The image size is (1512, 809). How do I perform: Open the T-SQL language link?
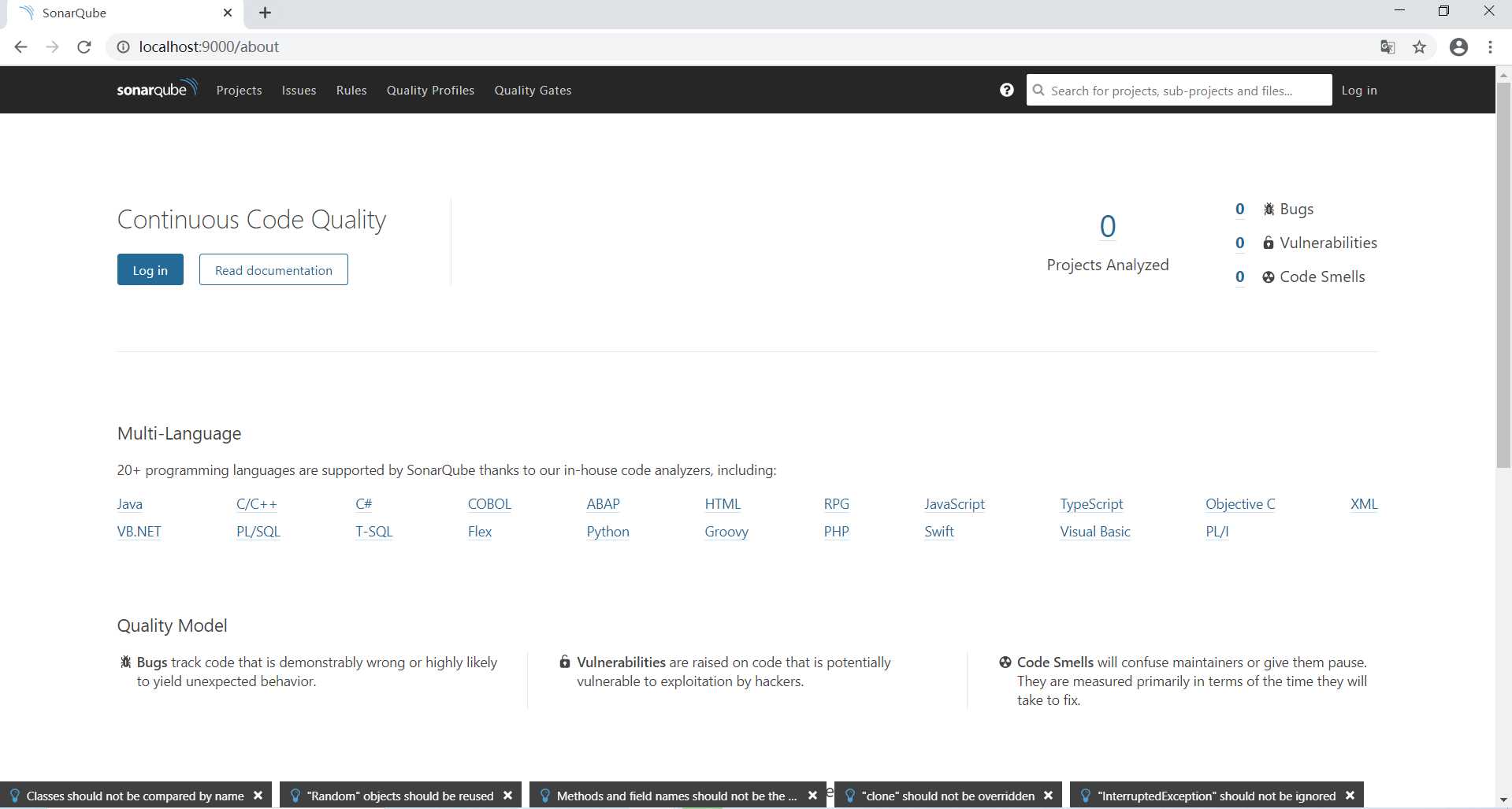[373, 532]
